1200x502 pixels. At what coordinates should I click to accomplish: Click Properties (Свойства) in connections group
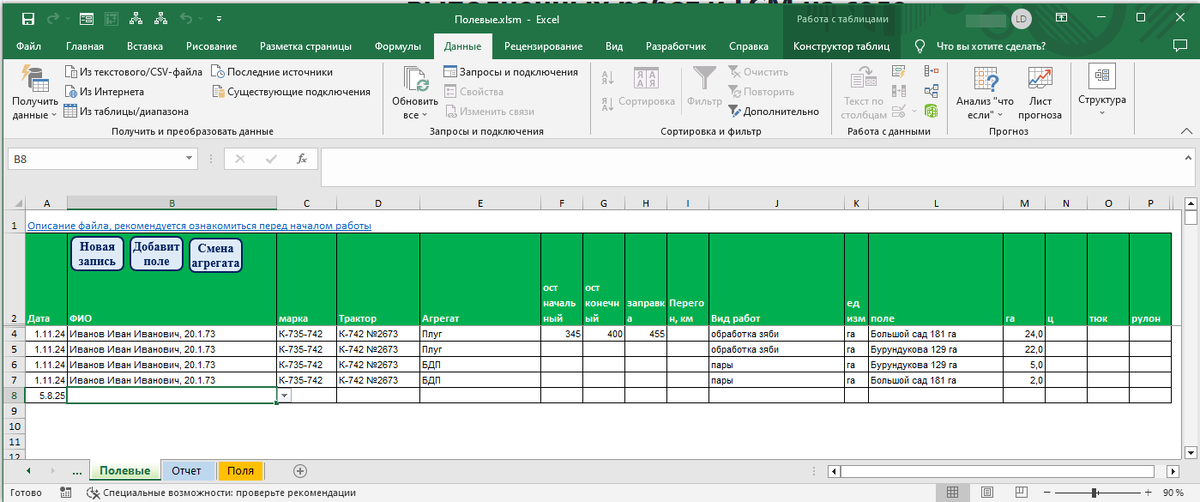tap(474, 91)
